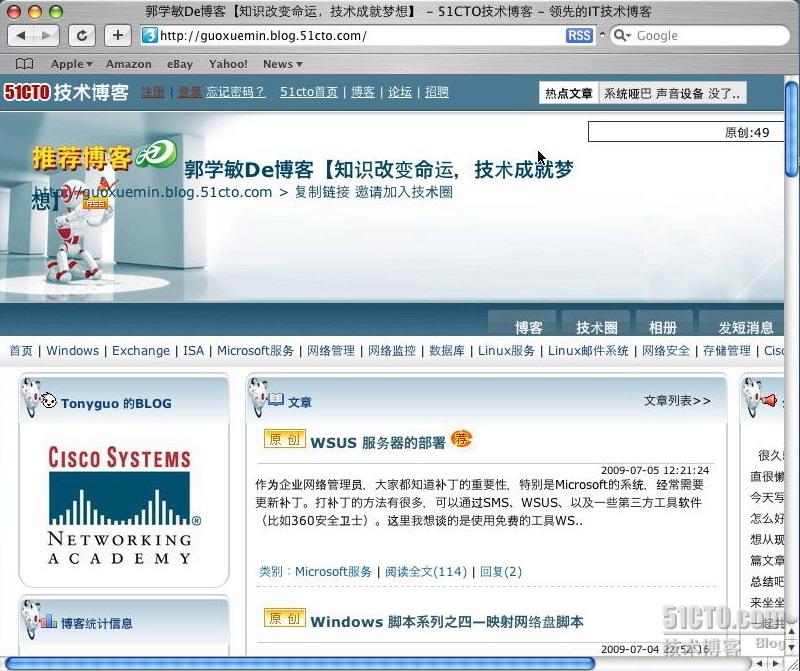Open the Amazon bookmark

coord(129,64)
